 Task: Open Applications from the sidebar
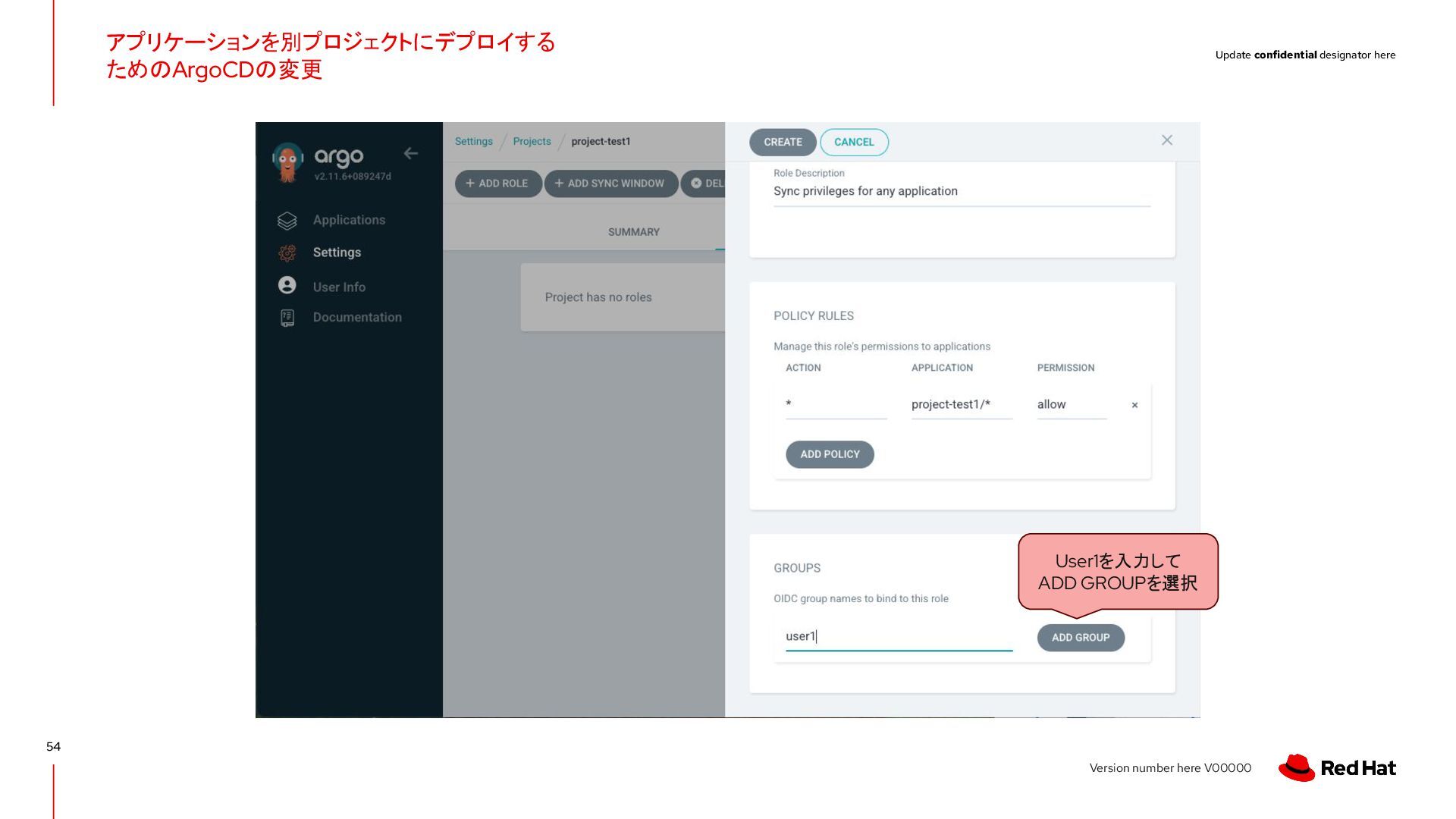point(349,220)
